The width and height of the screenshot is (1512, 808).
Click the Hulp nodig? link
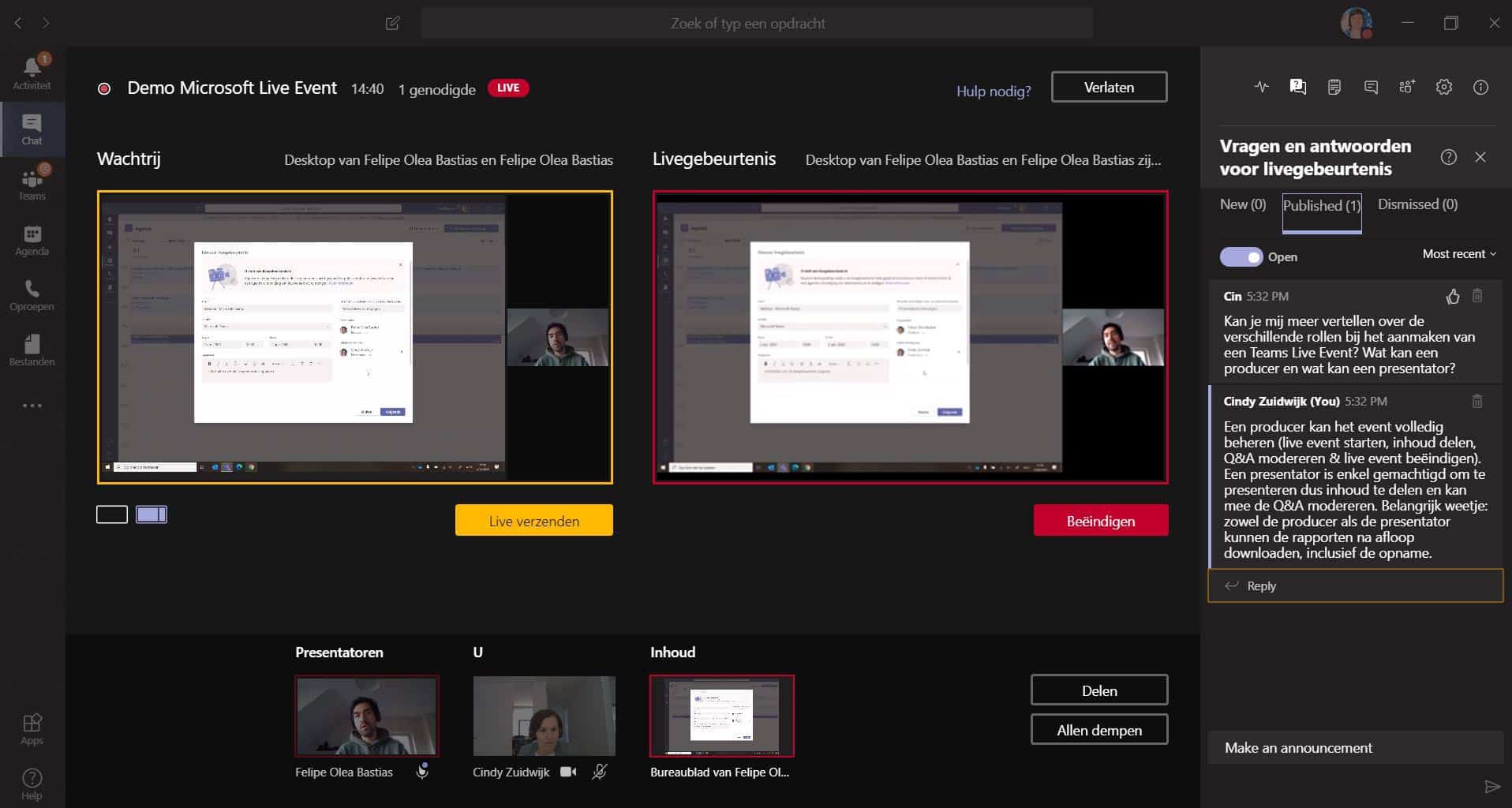(x=994, y=91)
